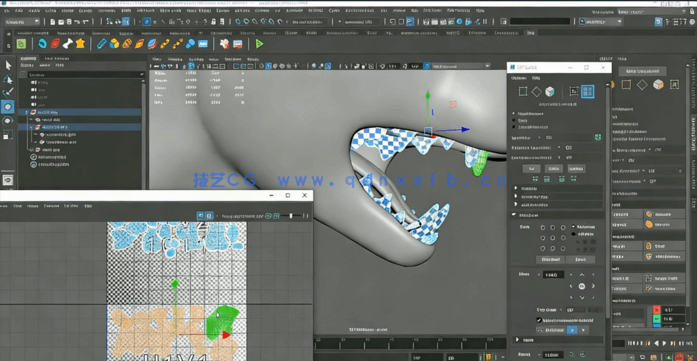The height and width of the screenshot is (361, 697).
Task: Click Save Scene icon on status line
Action: pyautogui.click(x=69, y=21)
